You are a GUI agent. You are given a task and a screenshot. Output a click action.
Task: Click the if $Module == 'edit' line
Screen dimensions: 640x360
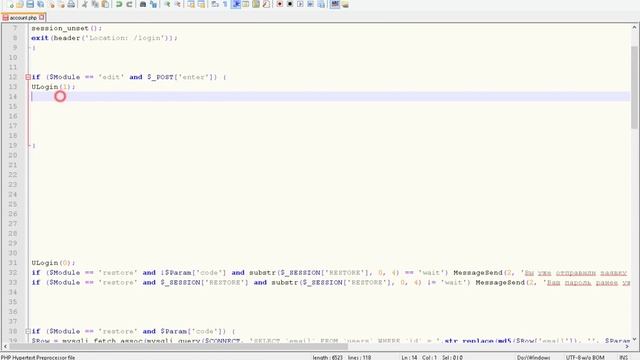(129, 77)
